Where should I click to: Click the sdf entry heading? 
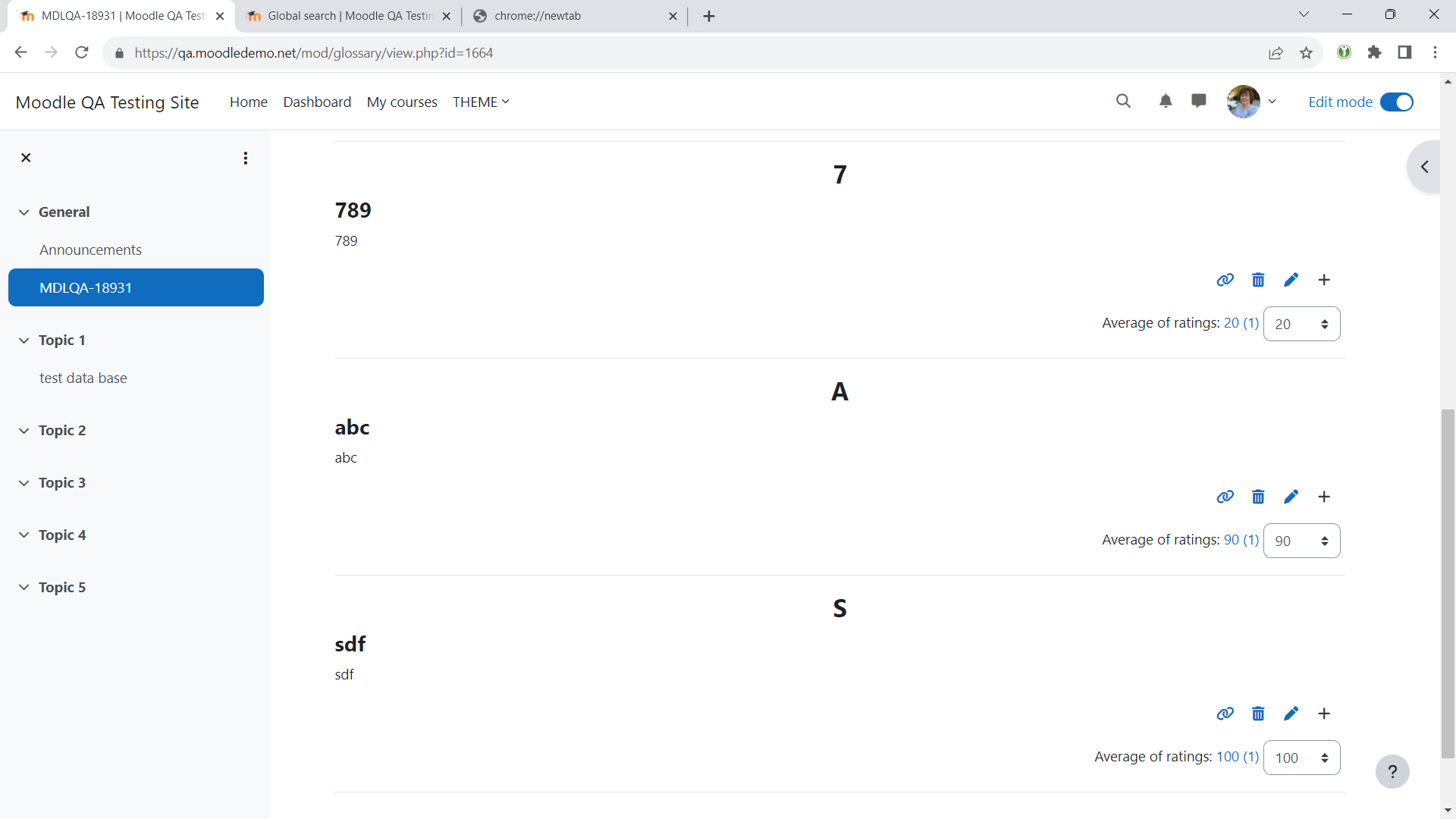tap(350, 644)
